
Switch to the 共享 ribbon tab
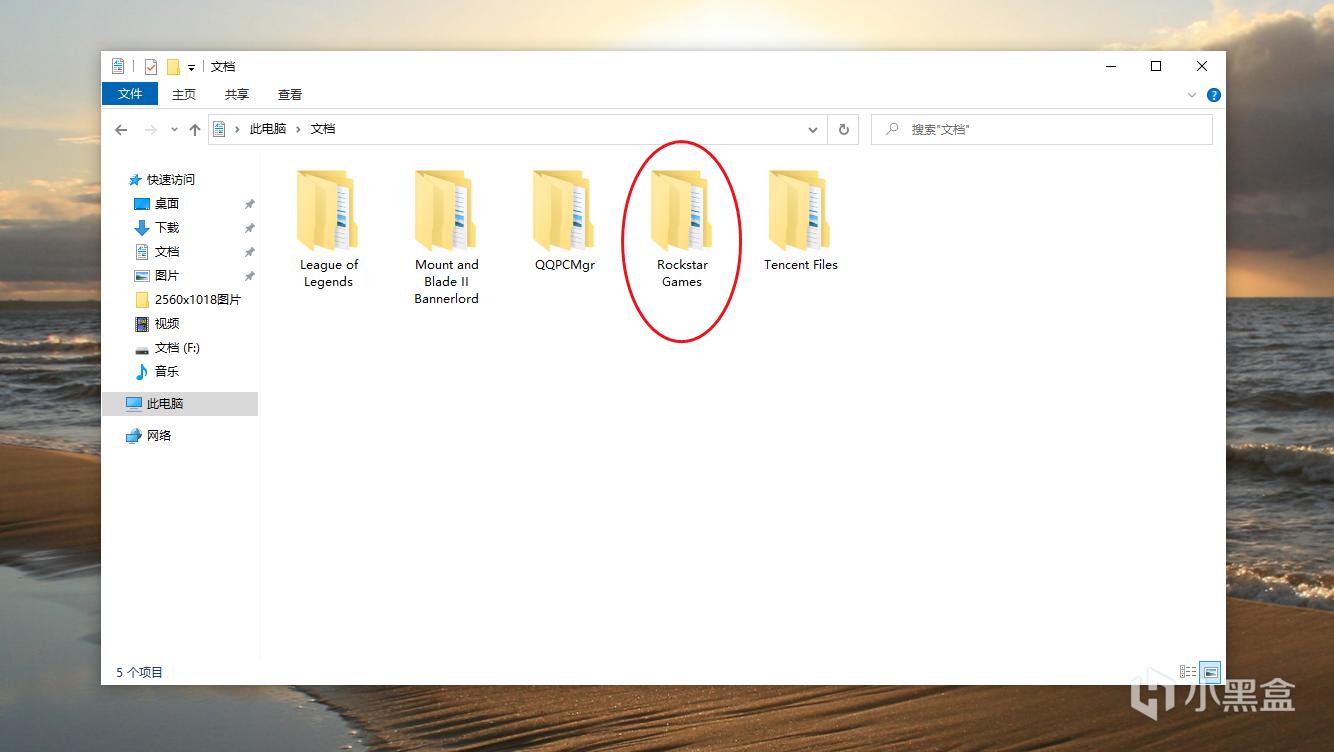coord(237,94)
